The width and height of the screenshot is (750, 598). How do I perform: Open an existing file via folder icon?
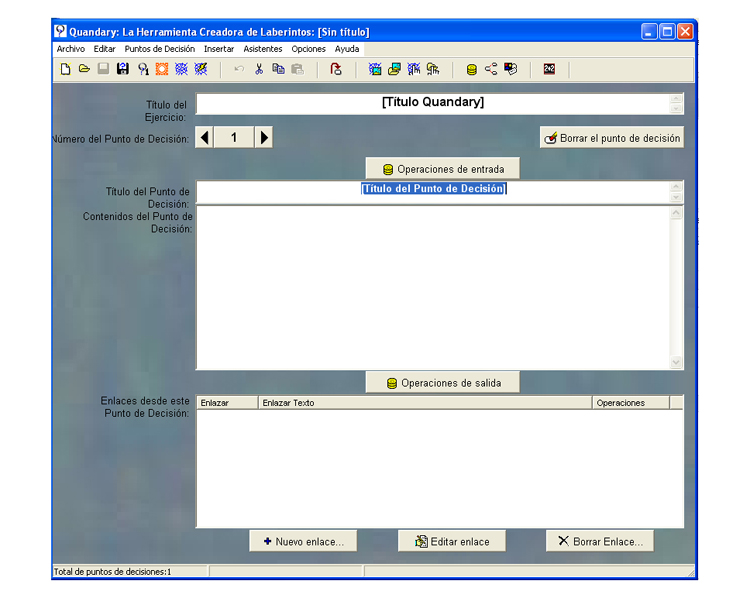pos(84,69)
